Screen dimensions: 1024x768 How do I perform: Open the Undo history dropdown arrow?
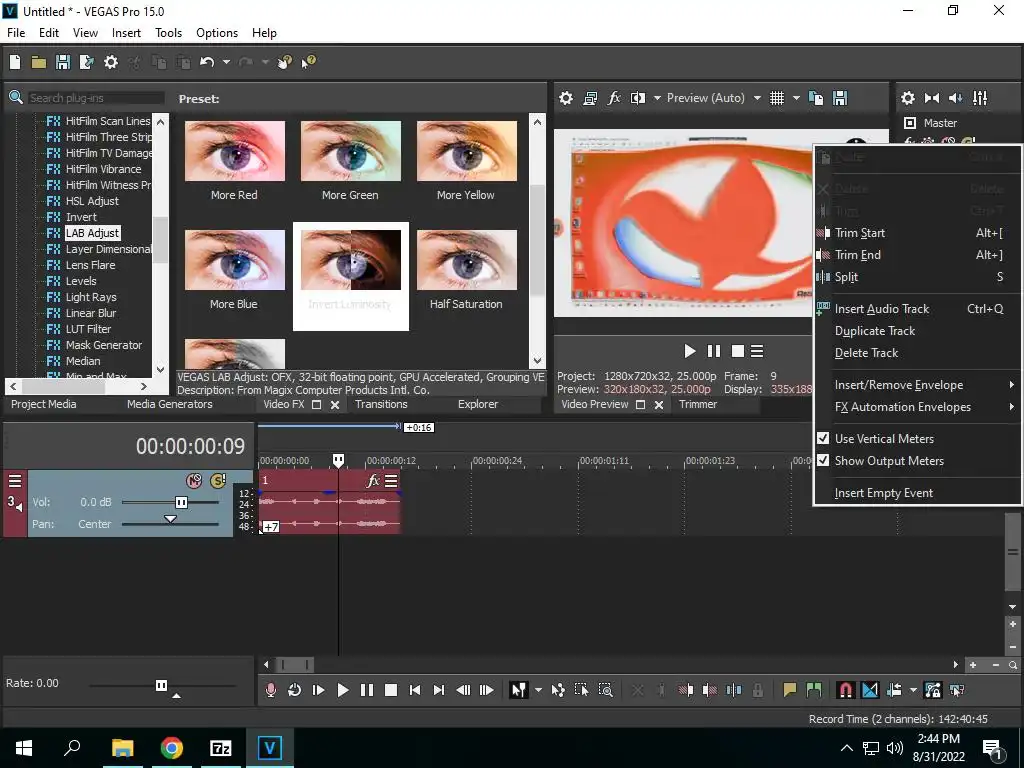coord(226,62)
